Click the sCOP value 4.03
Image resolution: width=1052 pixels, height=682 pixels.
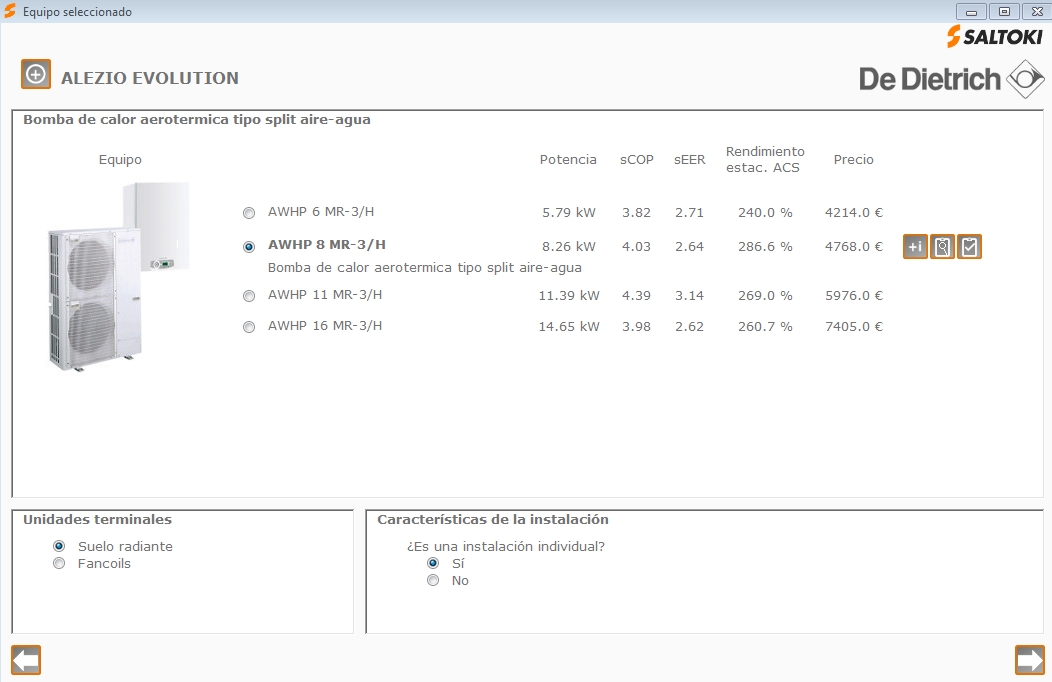(x=636, y=247)
